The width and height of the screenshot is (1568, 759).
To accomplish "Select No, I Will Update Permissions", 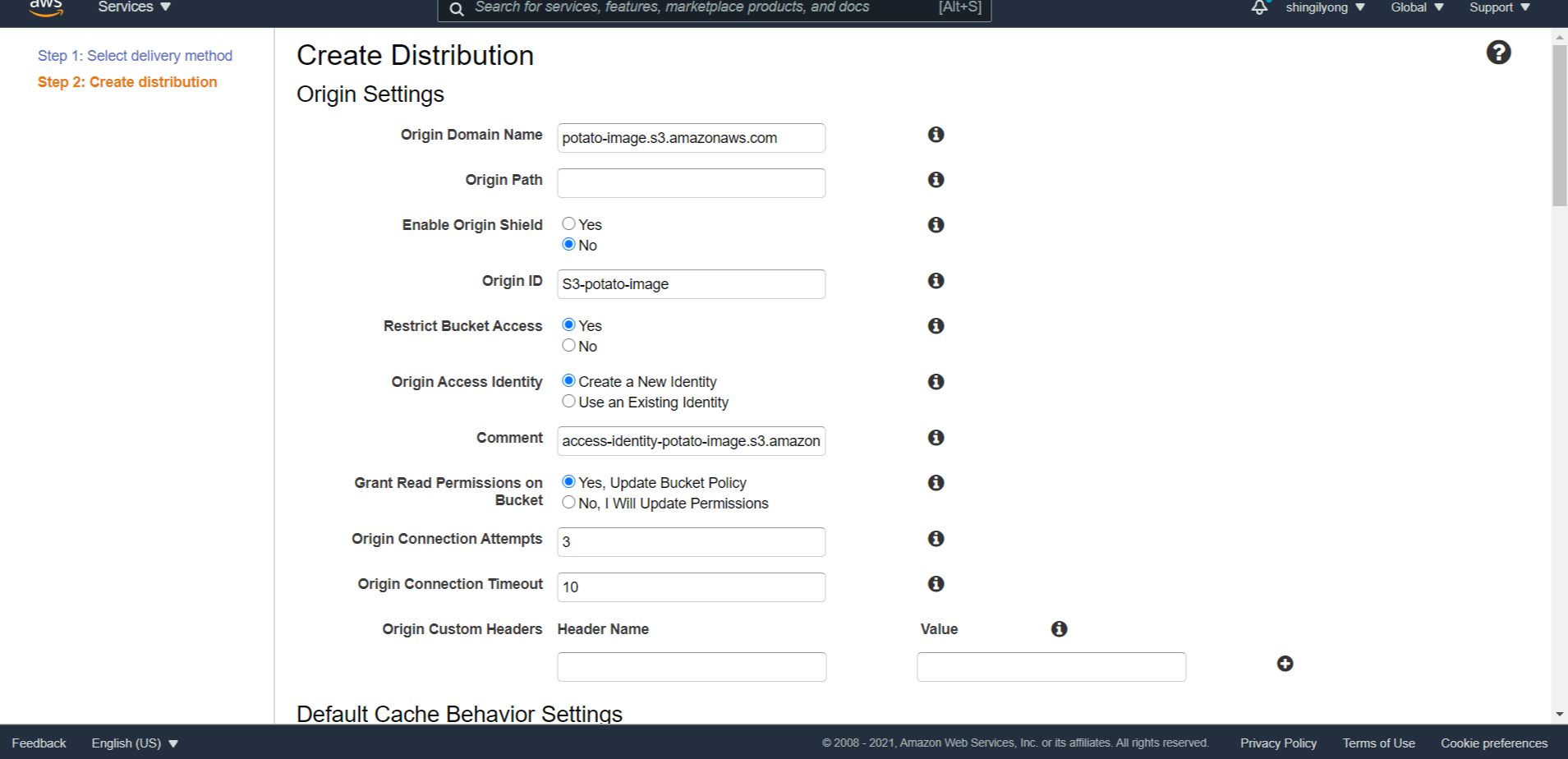I will (568, 502).
